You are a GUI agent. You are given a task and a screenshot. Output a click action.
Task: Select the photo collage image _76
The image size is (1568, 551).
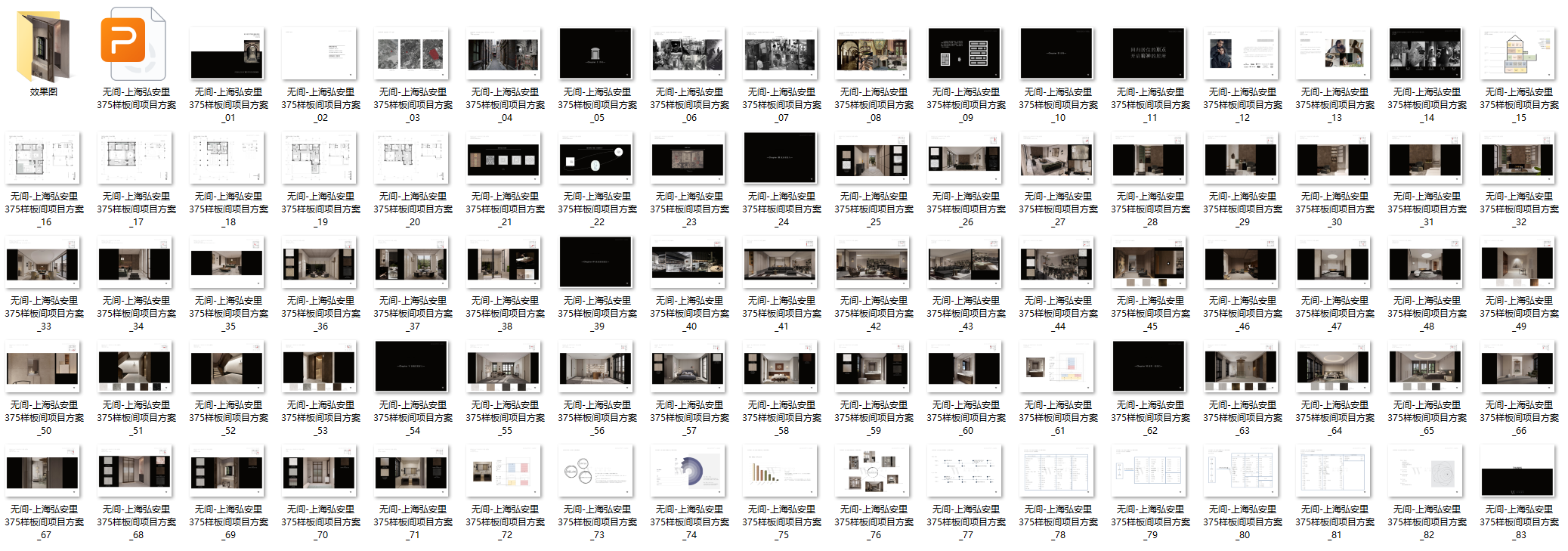pos(873,472)
